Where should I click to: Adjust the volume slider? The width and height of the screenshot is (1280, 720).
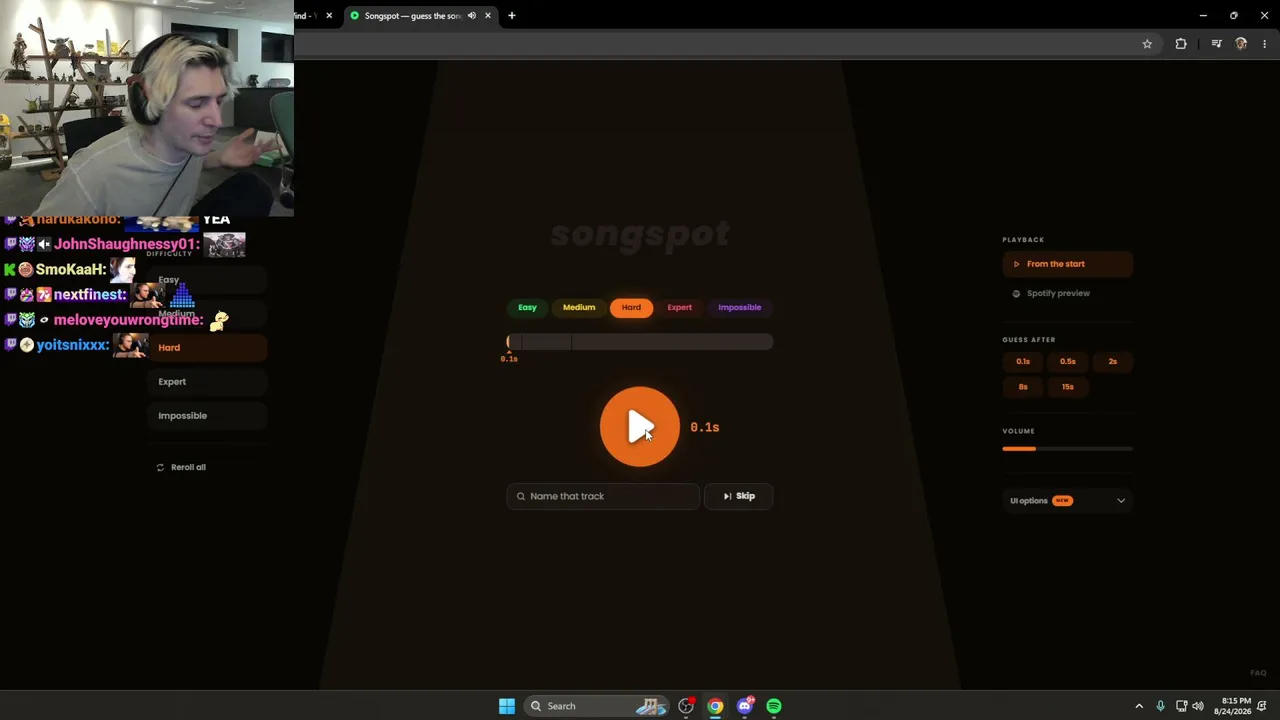(1067, 449)
